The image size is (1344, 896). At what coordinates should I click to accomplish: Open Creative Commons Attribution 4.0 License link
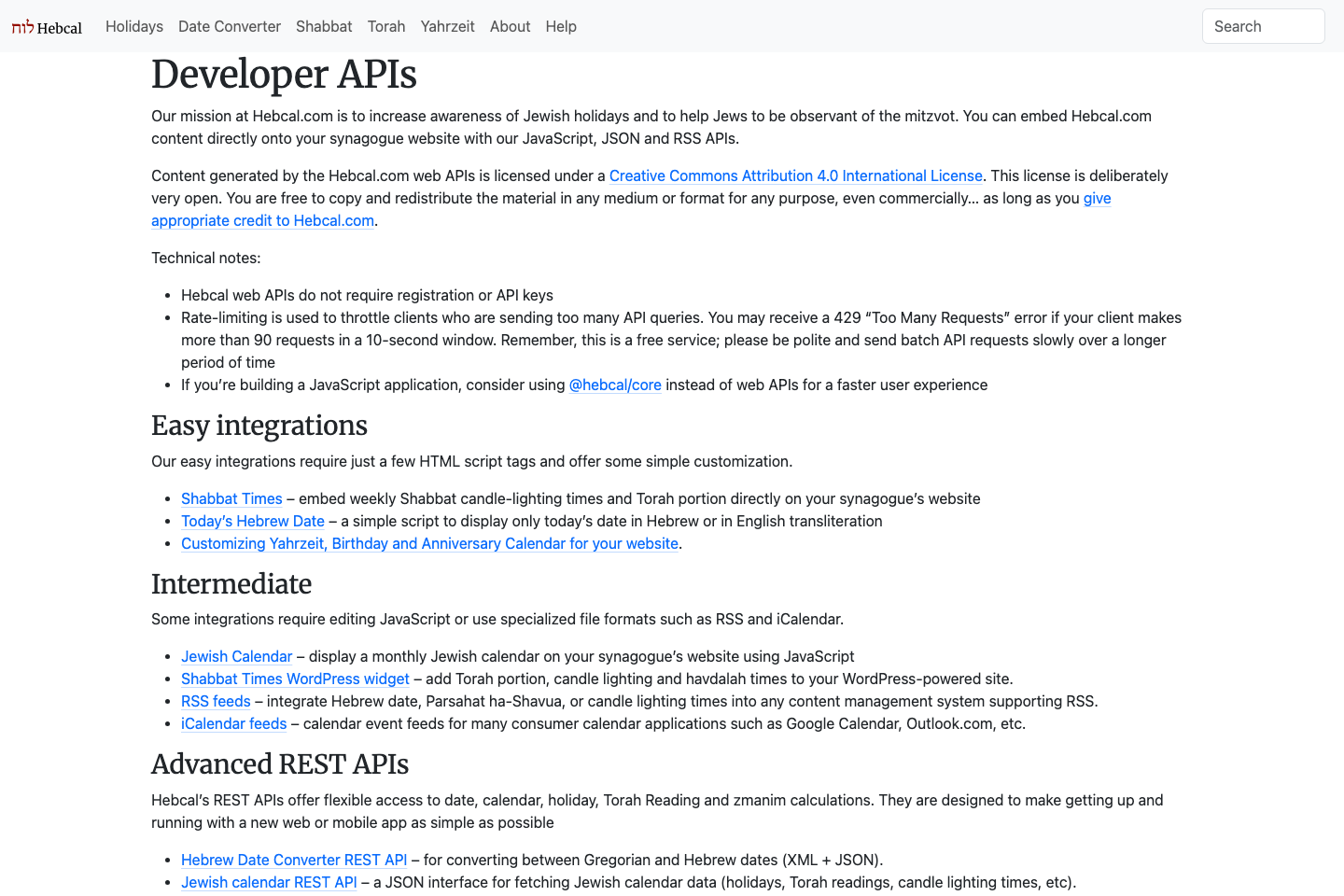click(x=795, y=175)
